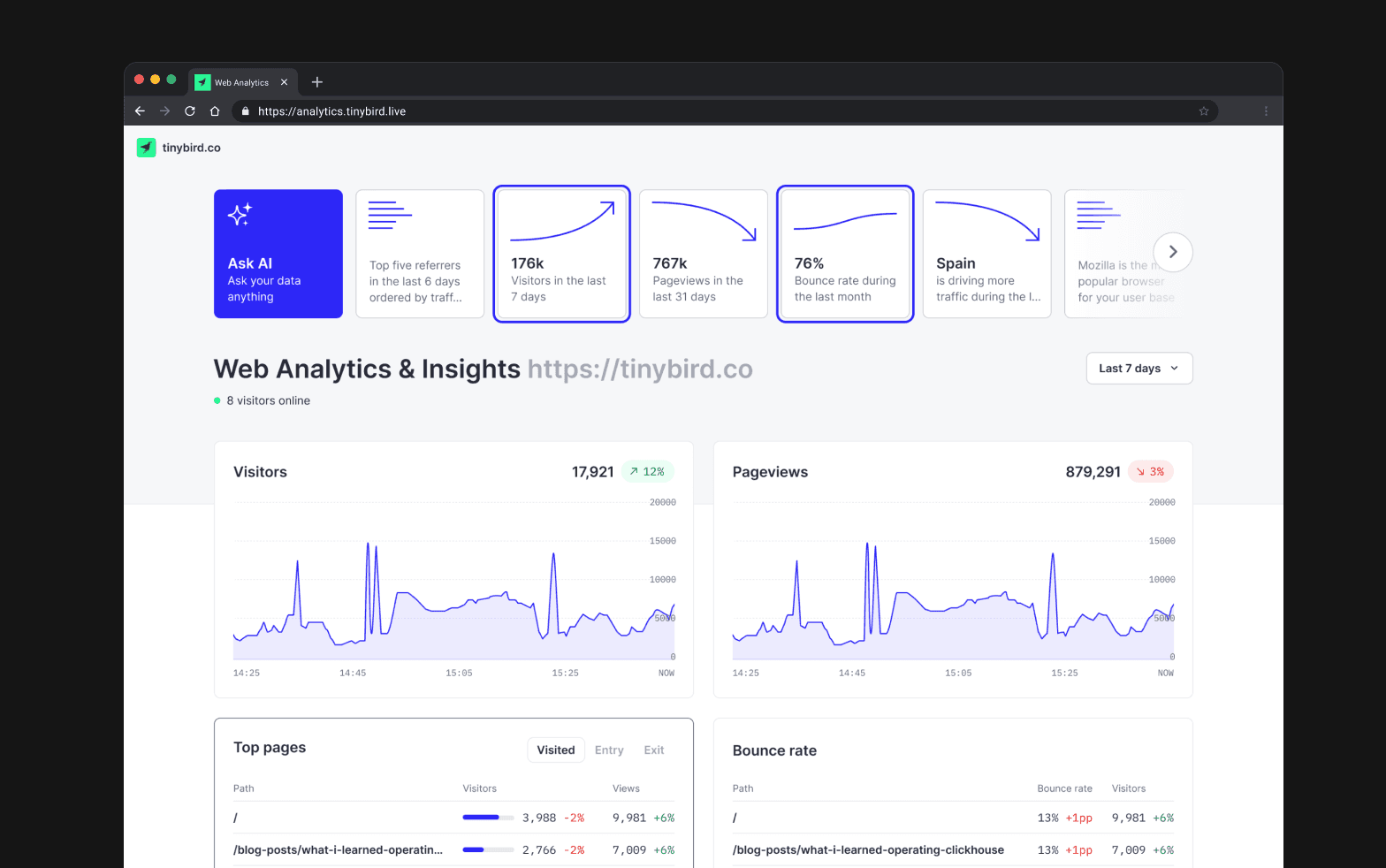Bookmark page with the star icon

[x=1203, y=111]
